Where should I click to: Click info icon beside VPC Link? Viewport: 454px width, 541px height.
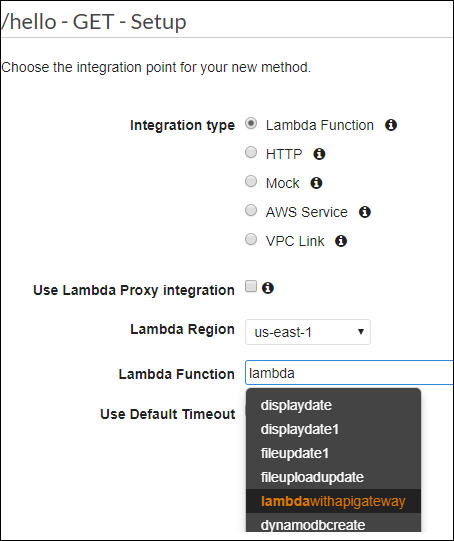pos(341,241)
